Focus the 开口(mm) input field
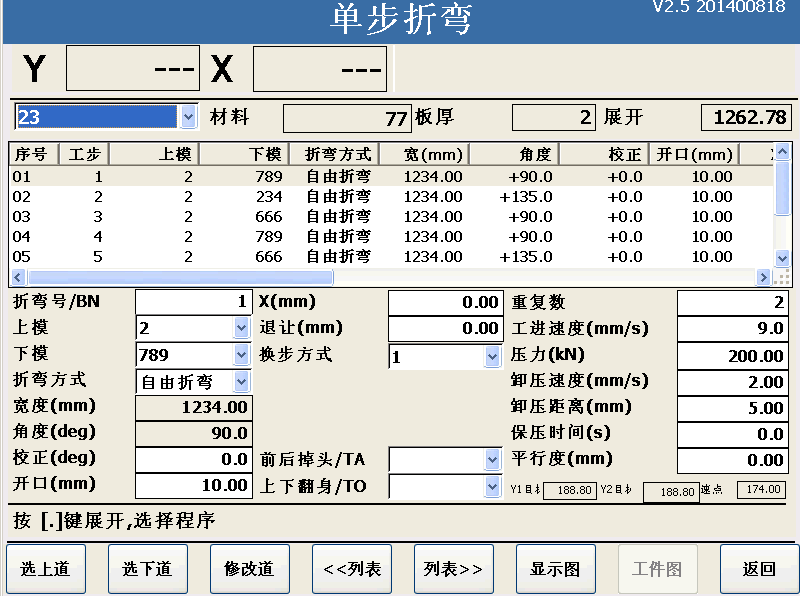Image resolution: width=800 pixels, height=596 pixels. click(x=193, y=485)
